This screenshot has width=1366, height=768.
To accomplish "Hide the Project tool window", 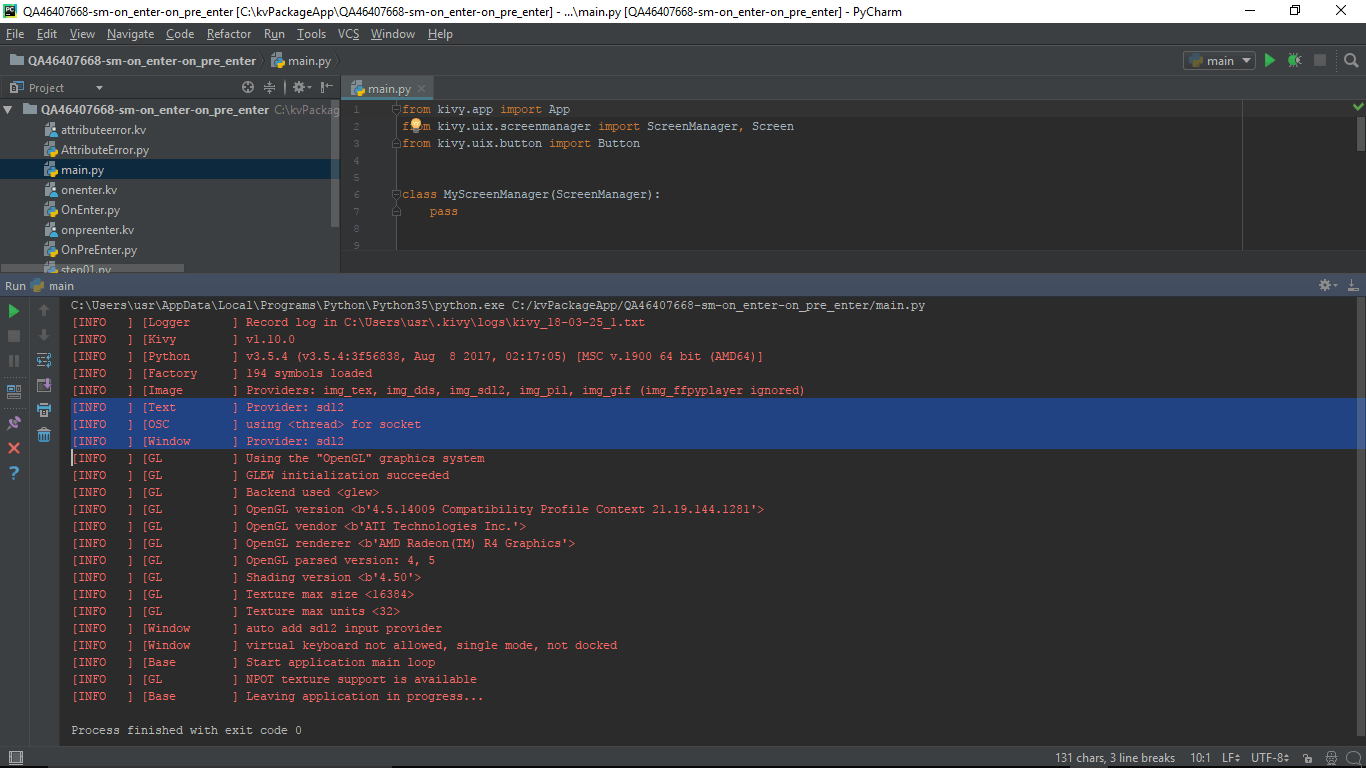I will coord(327,88).
